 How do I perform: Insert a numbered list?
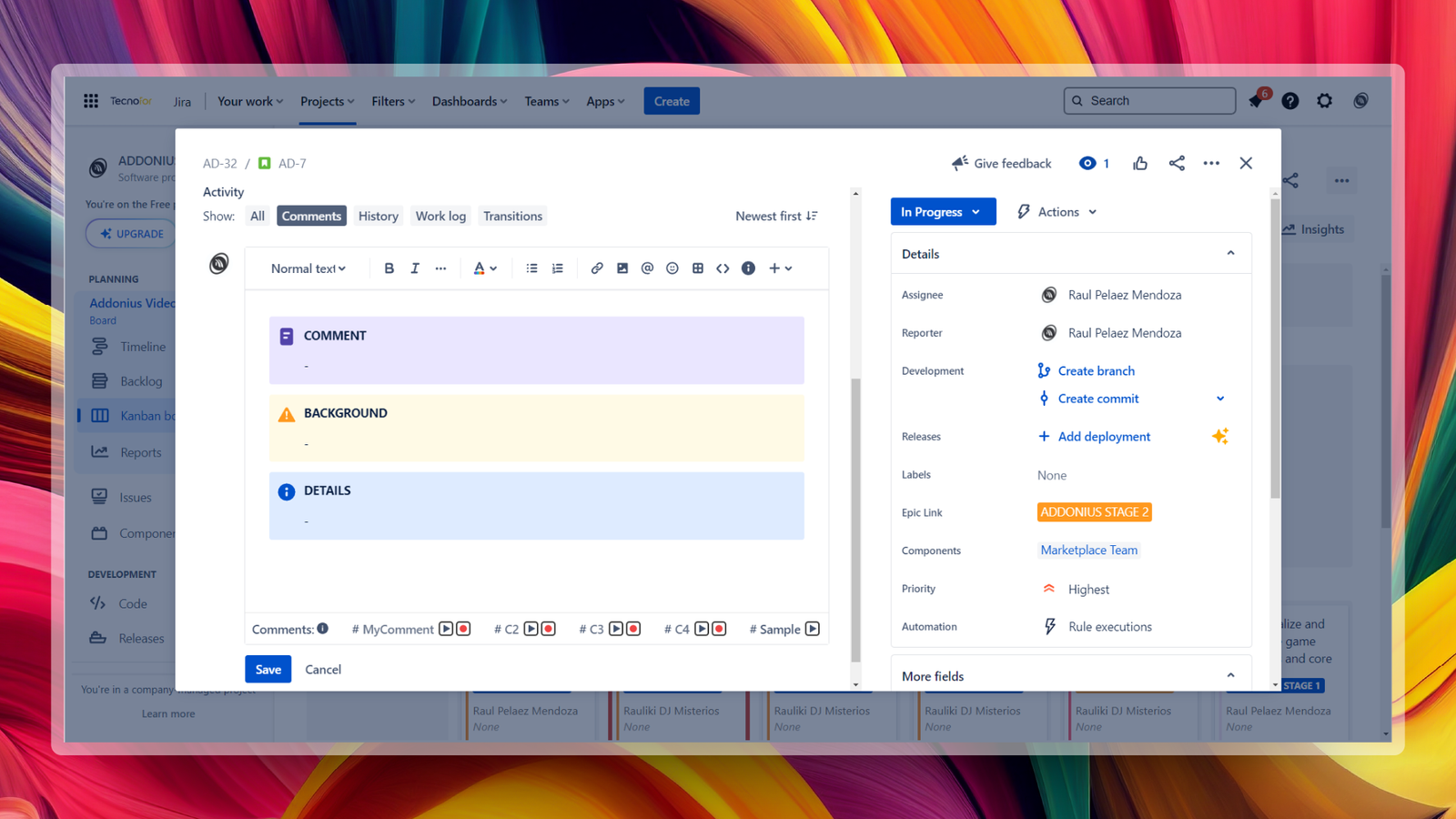pos(558,268)
